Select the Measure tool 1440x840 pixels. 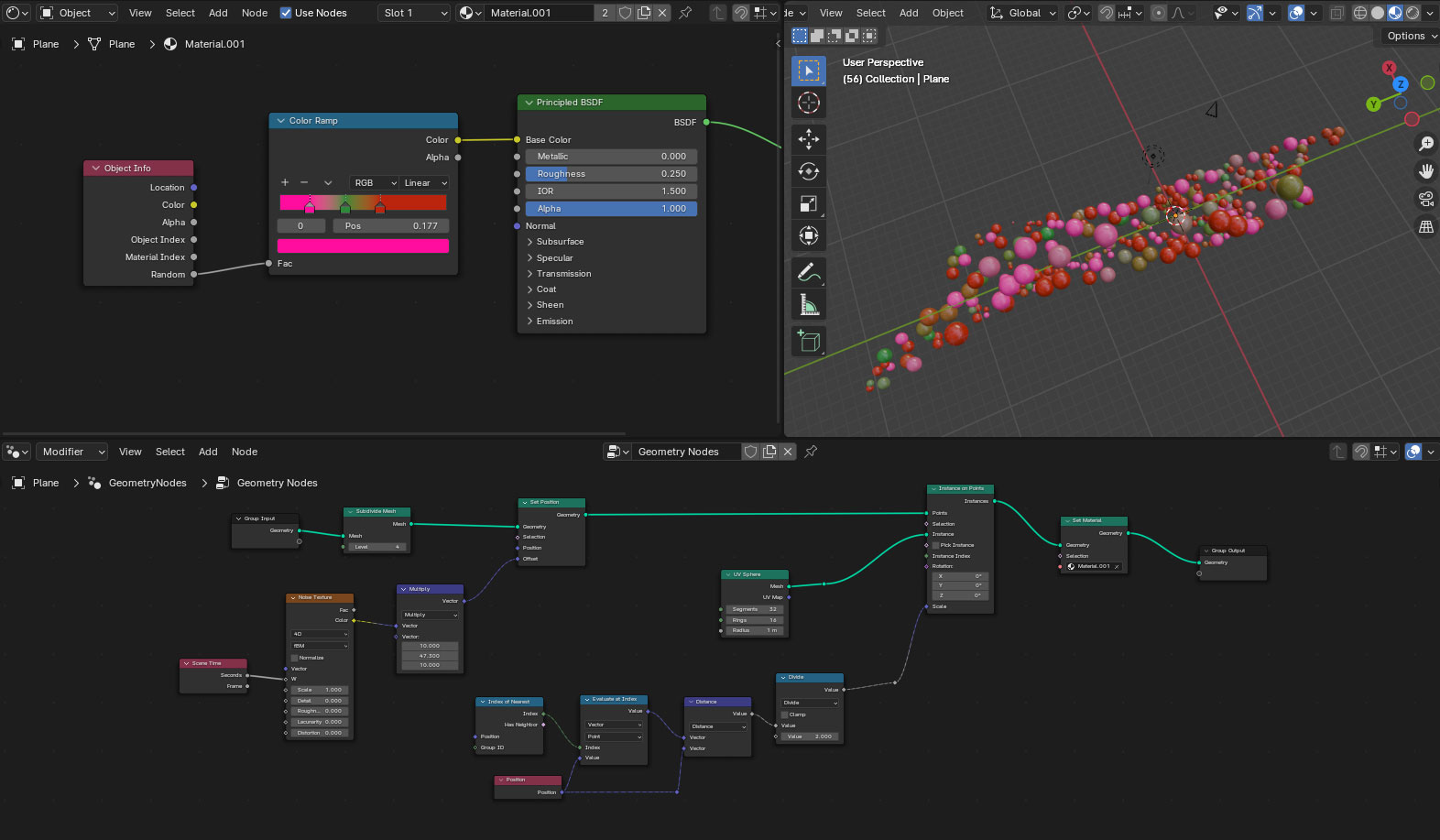click(x=808, y=304)
